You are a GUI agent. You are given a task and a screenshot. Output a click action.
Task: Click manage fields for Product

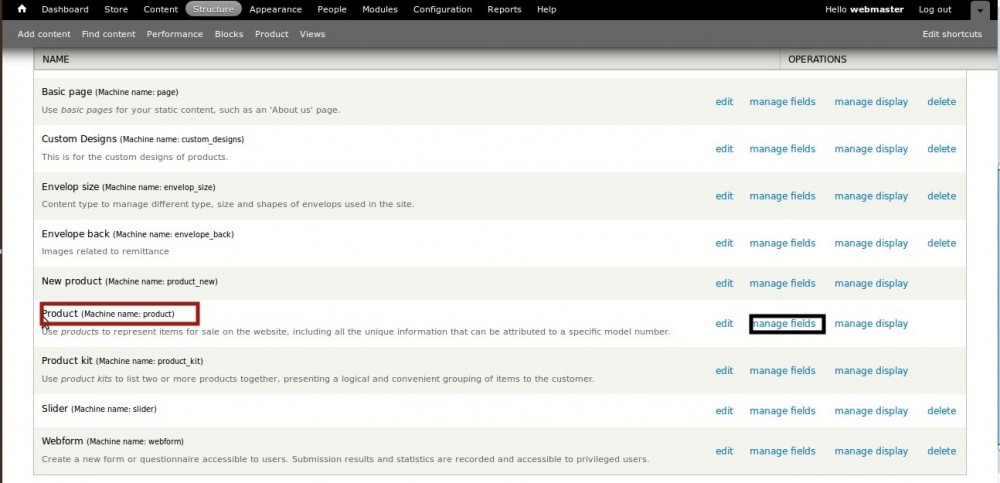click(786, 324)
